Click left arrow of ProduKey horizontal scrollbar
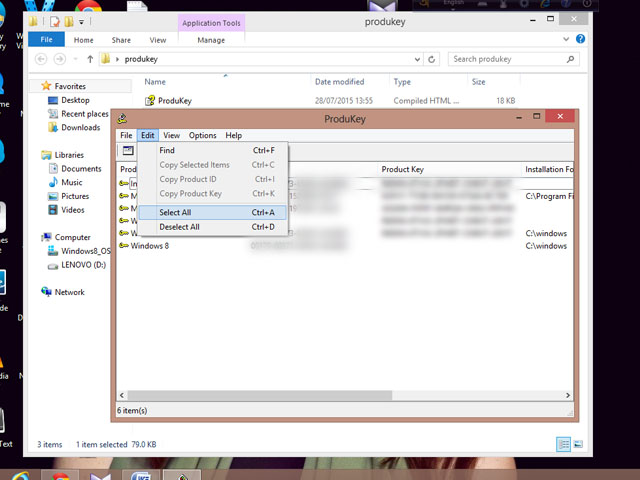Screen dimensions: 640x480 (122, 395)
